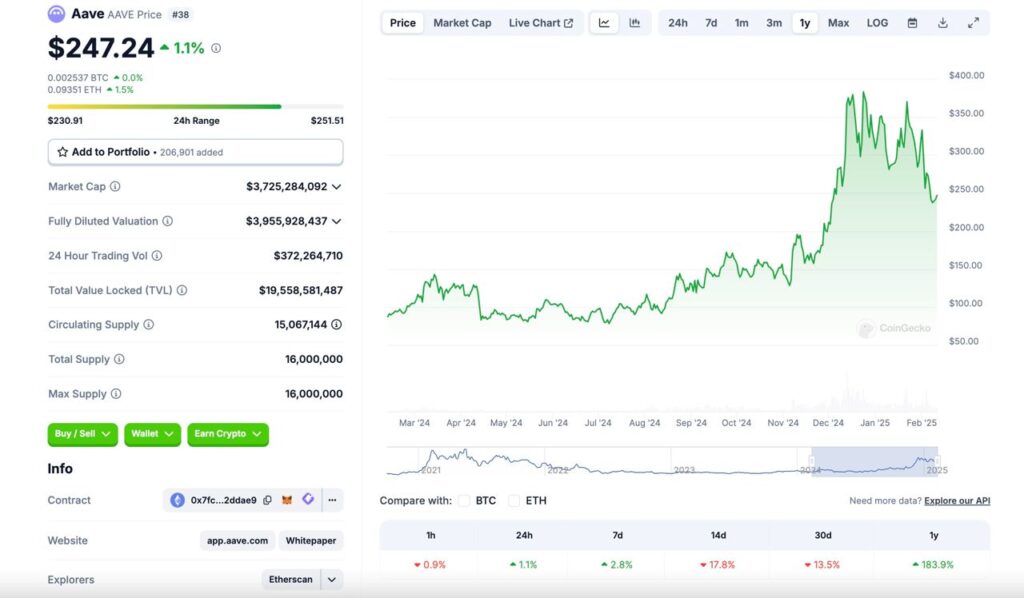Click Add to Portfolio button
Image resolution: width=1024 pixels, height=598 pixels.
point(195,152)
